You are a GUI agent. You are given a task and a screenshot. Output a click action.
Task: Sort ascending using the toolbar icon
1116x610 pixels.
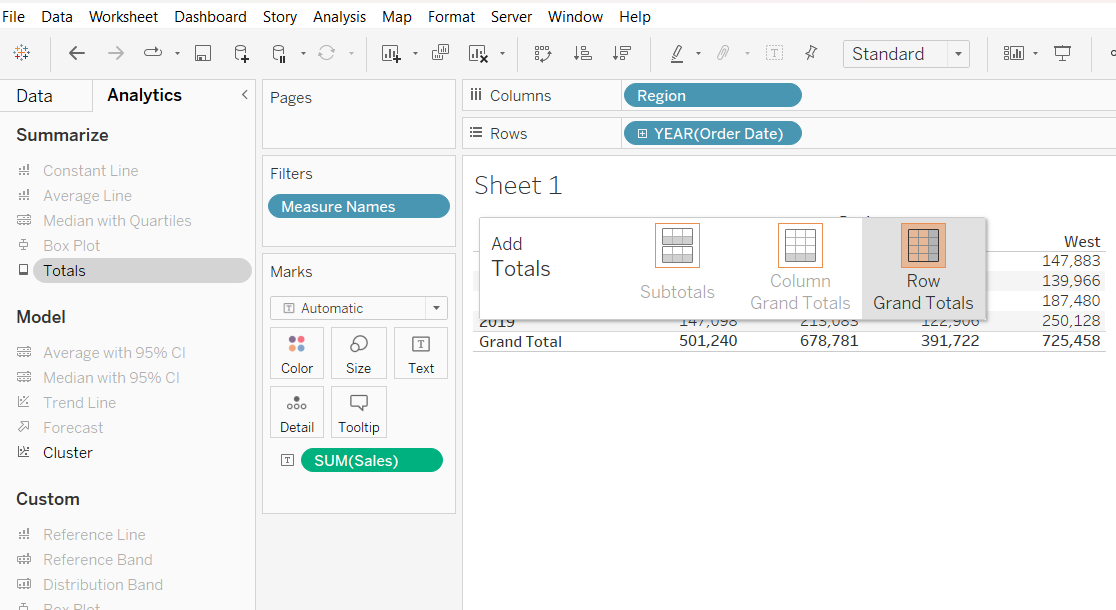coord(583,54)
